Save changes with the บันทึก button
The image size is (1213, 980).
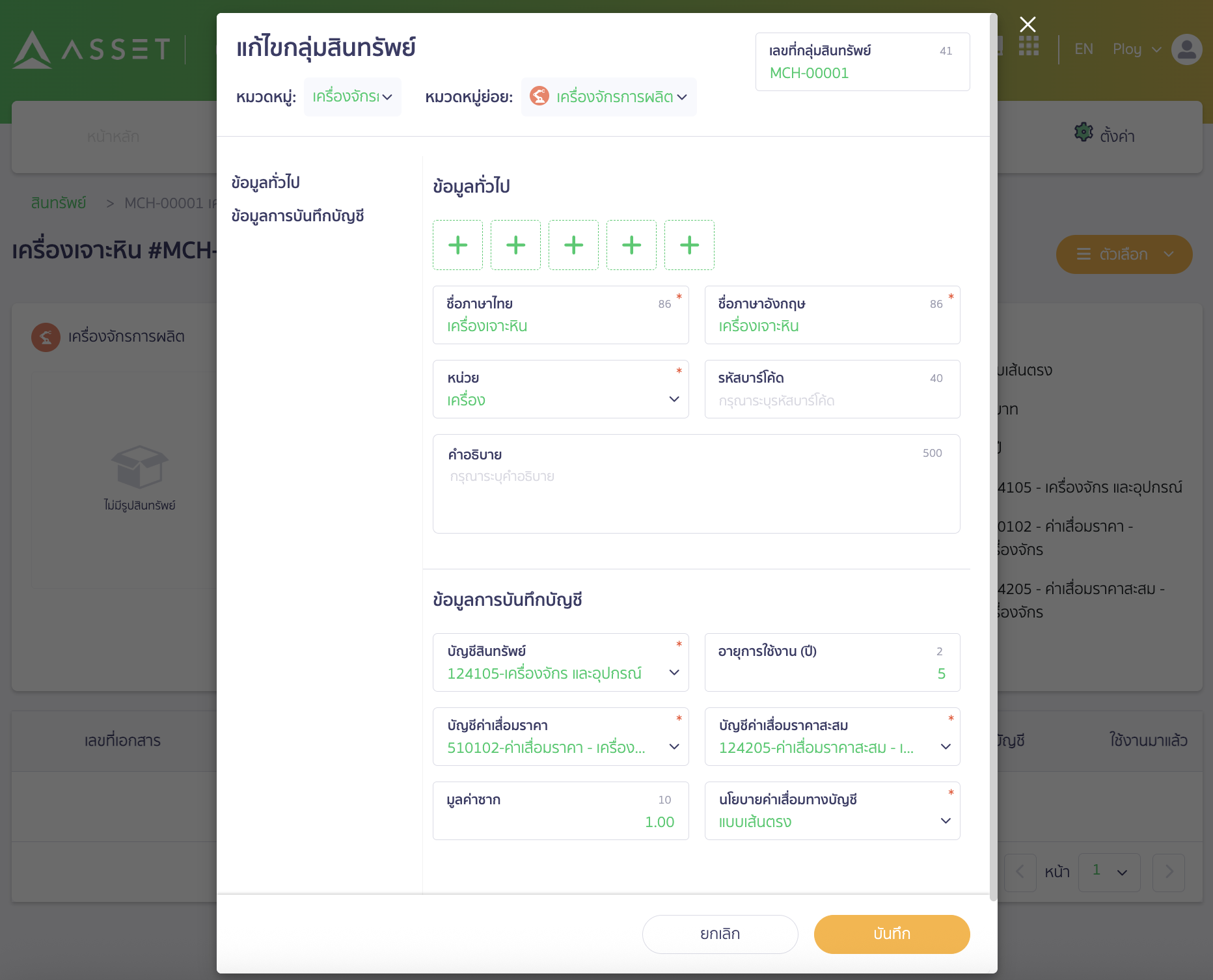pos(891,934)
